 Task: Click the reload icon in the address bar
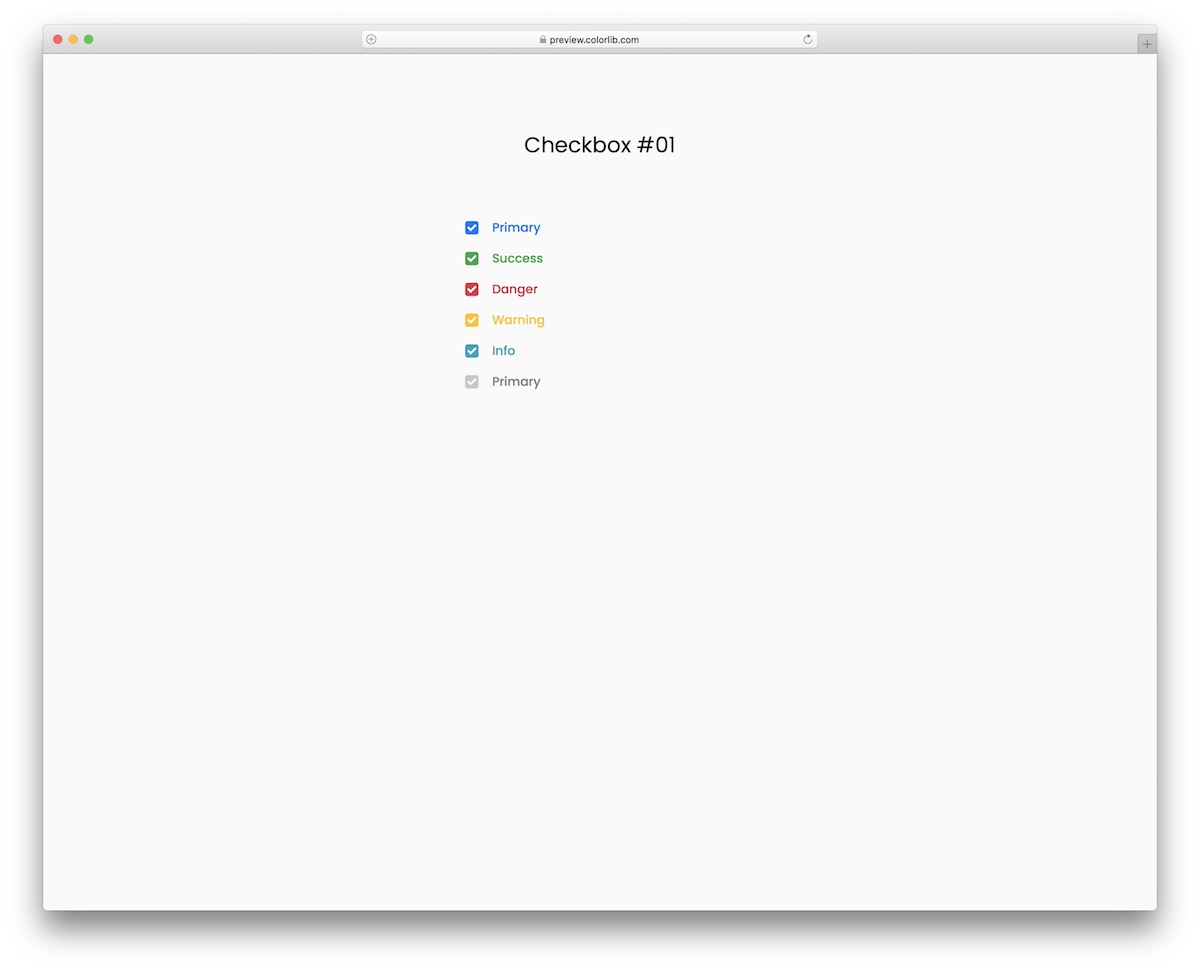point(807,39)
